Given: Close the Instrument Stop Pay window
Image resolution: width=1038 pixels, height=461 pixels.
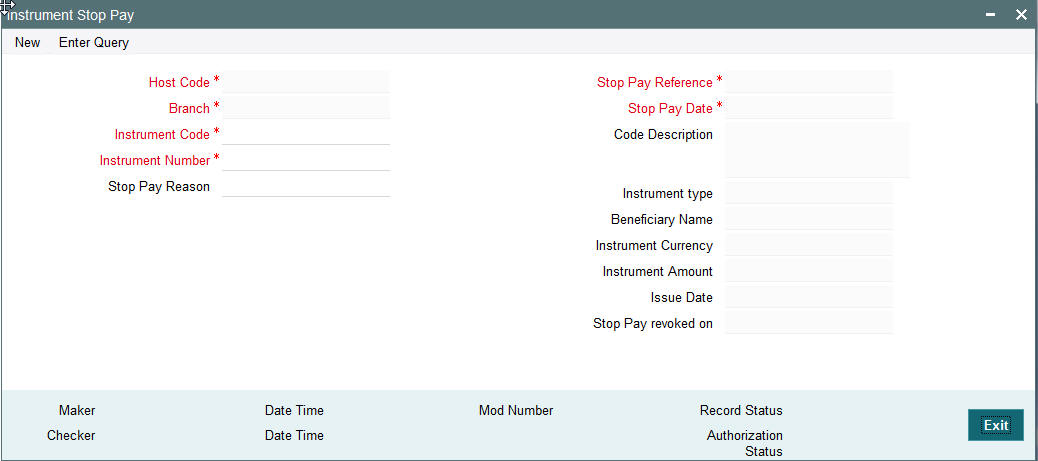Looking at the screenshot, I should [x=1021, y=15].
